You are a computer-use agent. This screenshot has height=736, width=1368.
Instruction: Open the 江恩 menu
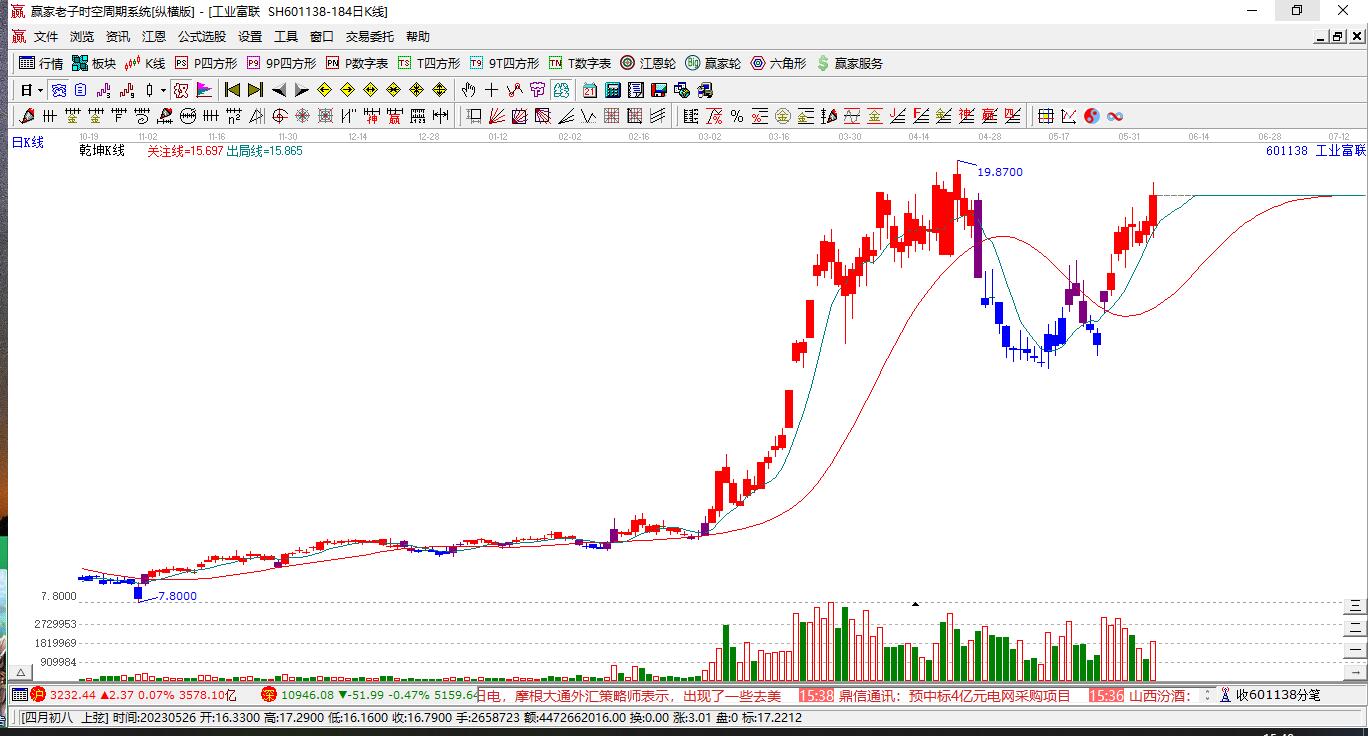pyautogui.click(x=154, y=37)
